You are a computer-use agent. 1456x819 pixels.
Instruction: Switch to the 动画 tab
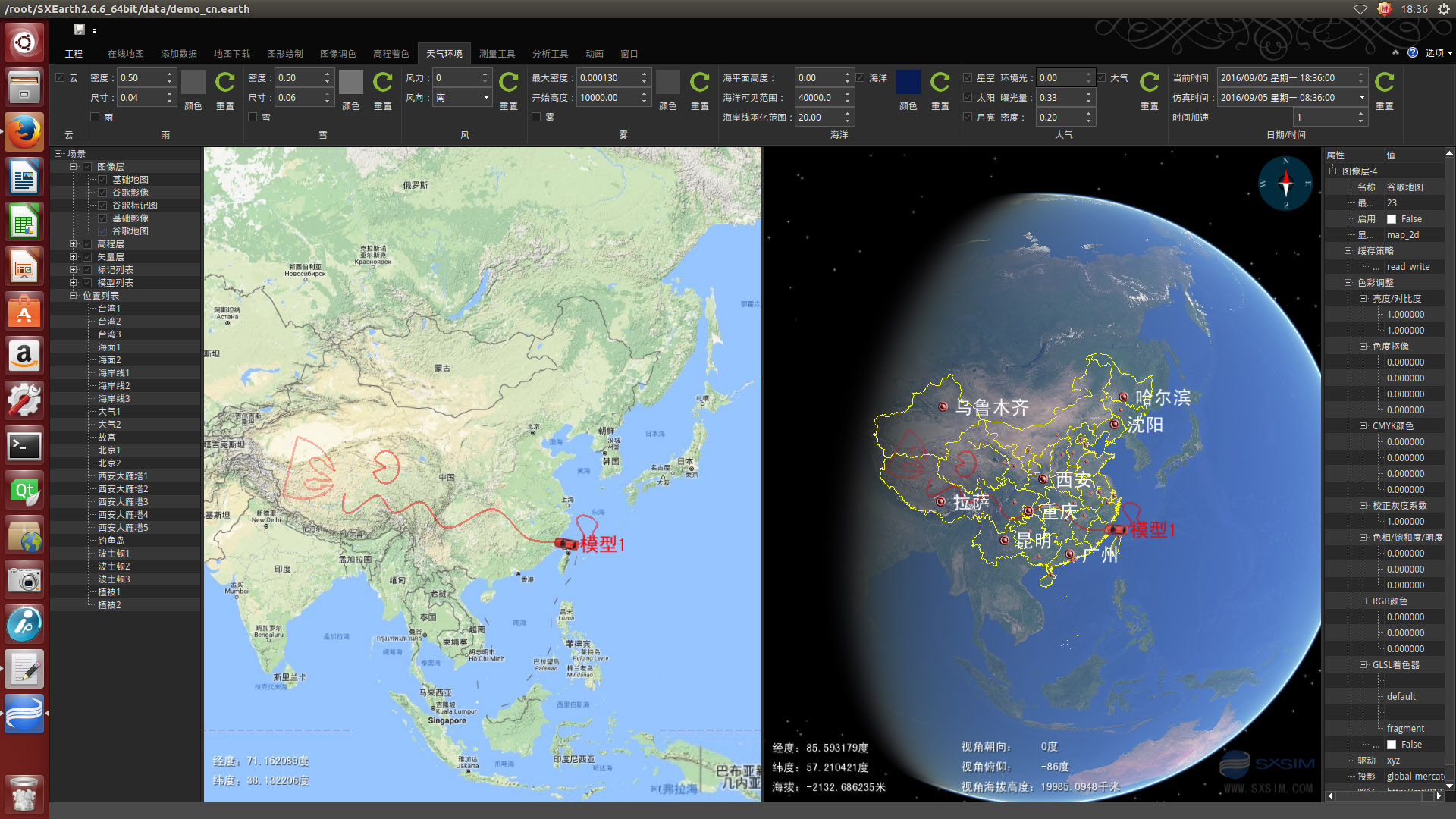(595, 54)
